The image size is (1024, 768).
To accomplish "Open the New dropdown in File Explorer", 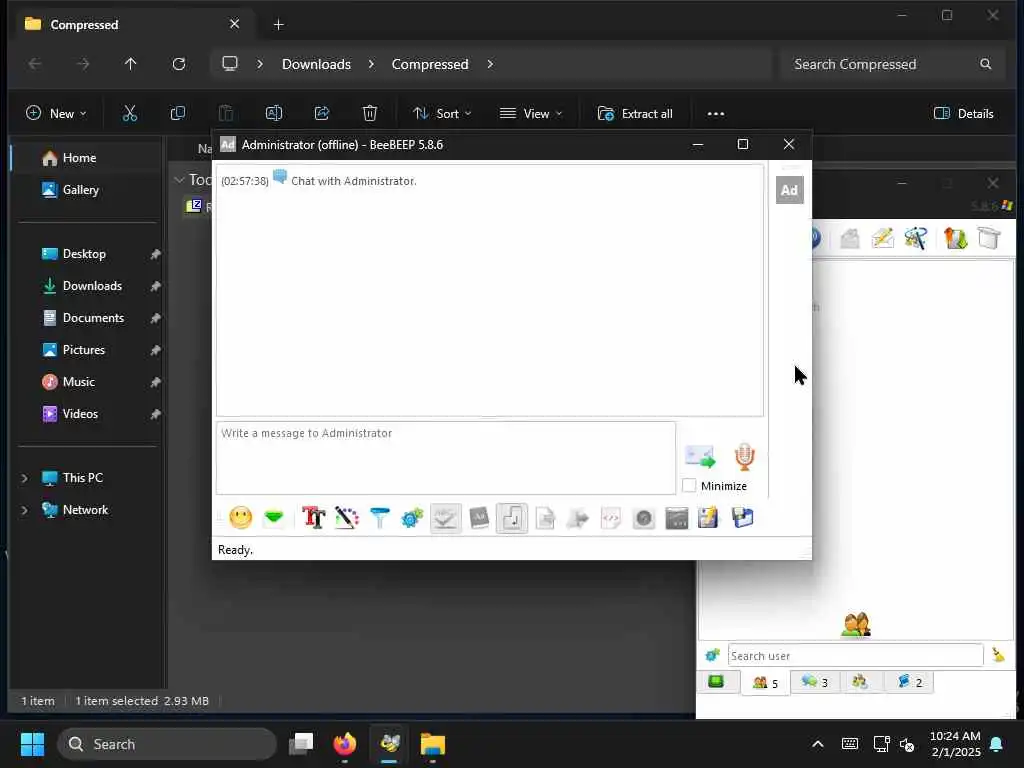I will pyautogui.click(x=56, y=114).
